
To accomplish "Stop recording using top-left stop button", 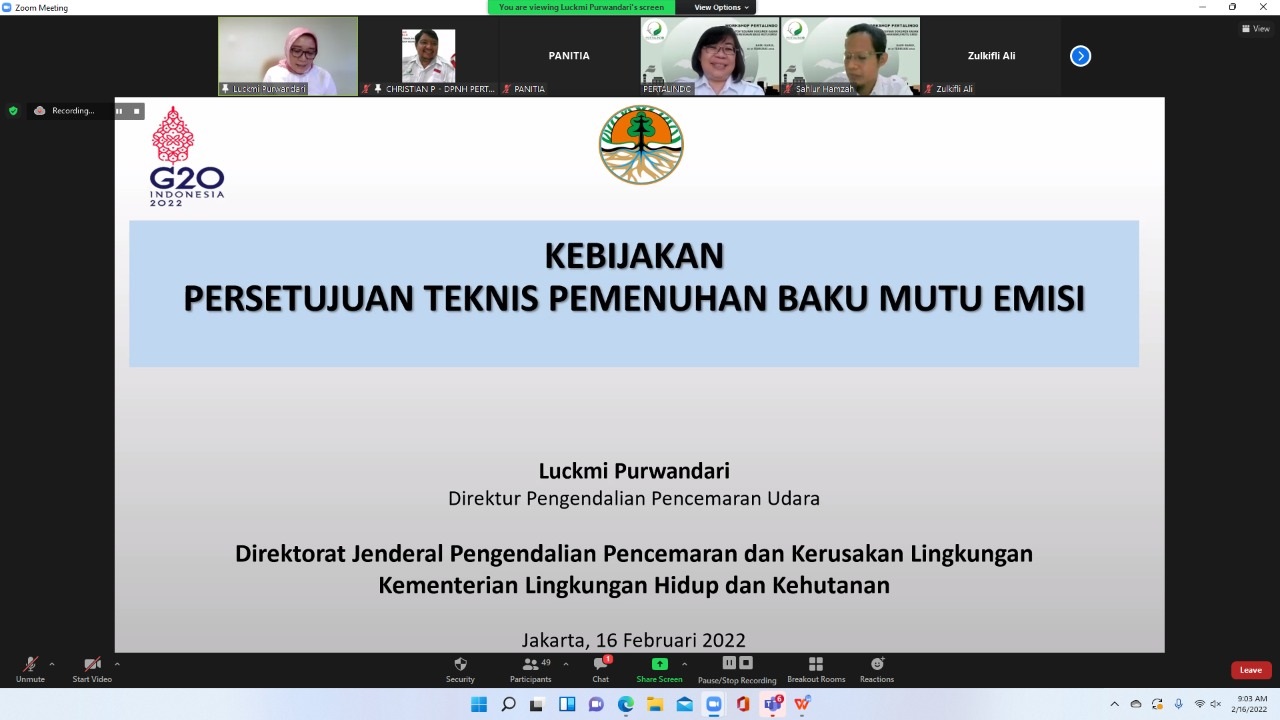I will [137, 111].
